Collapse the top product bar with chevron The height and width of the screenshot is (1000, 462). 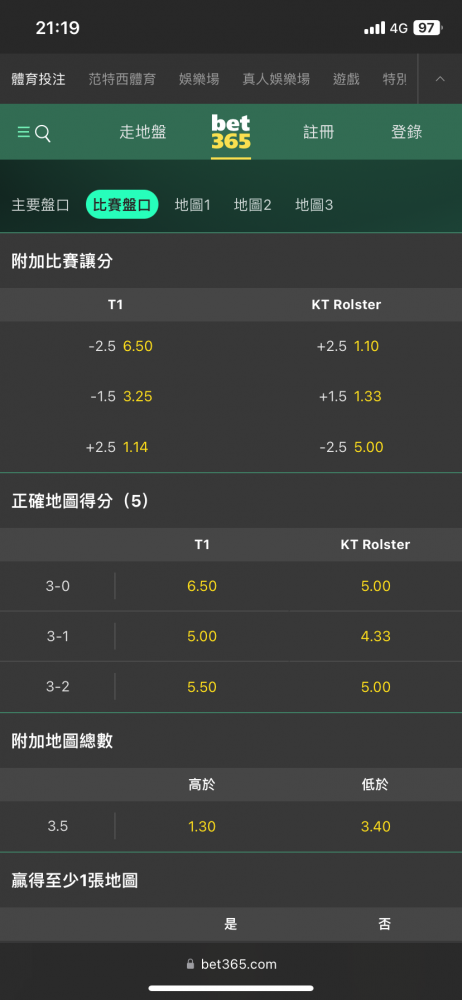coord(440,79)
